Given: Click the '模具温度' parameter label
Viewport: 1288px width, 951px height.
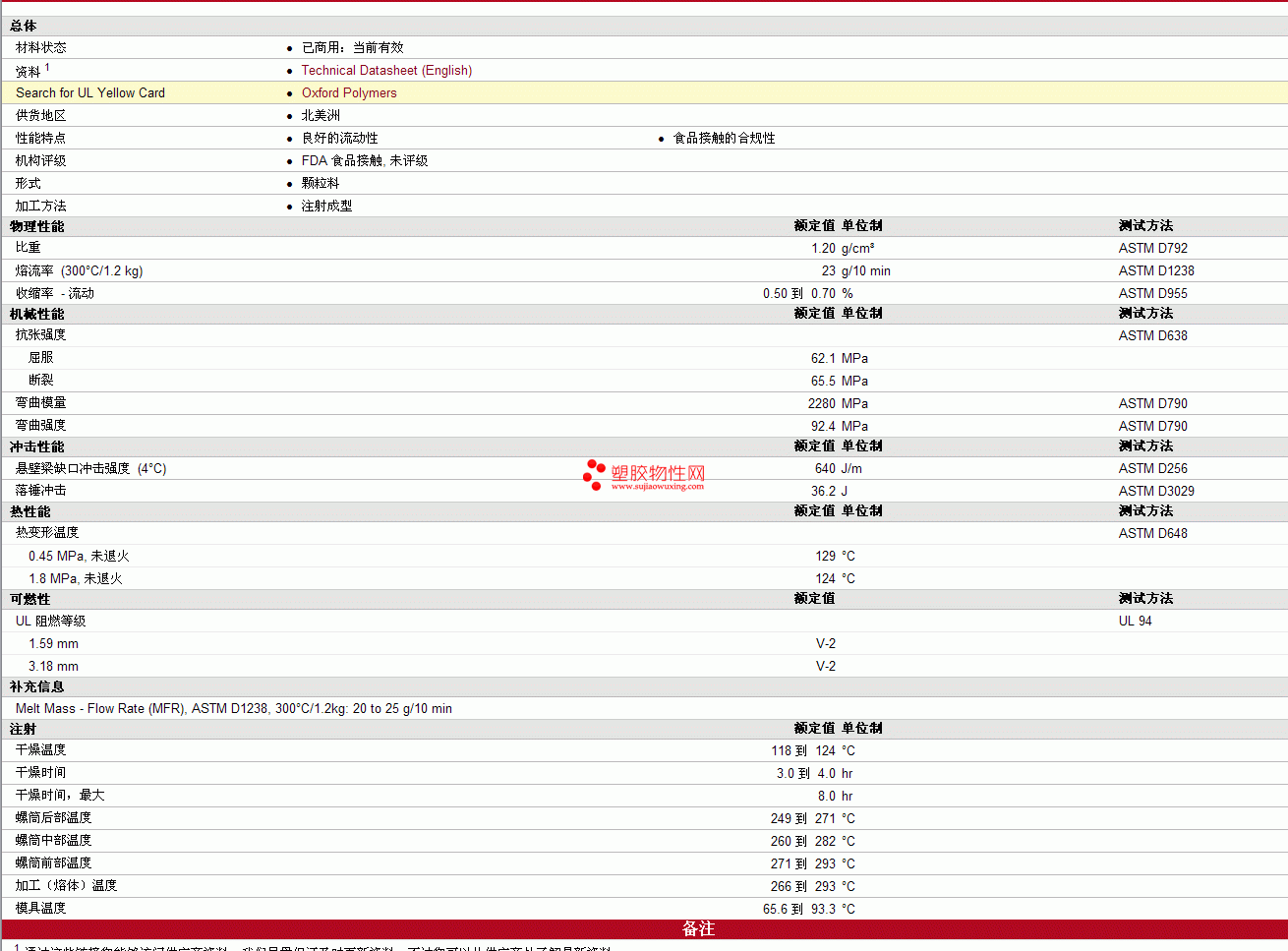Looking at the screenshot, I should 41,909.
